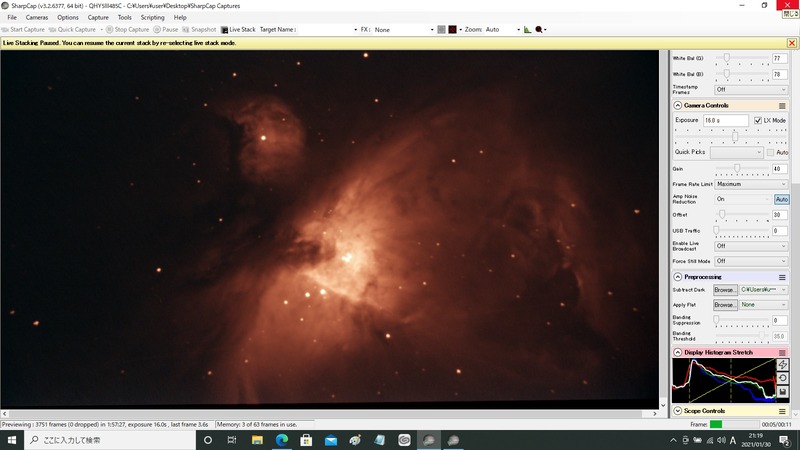Screen dimensions: 800x450
Task: Click the Snapshot toolbar icon
Action: [x=186, y=30]
